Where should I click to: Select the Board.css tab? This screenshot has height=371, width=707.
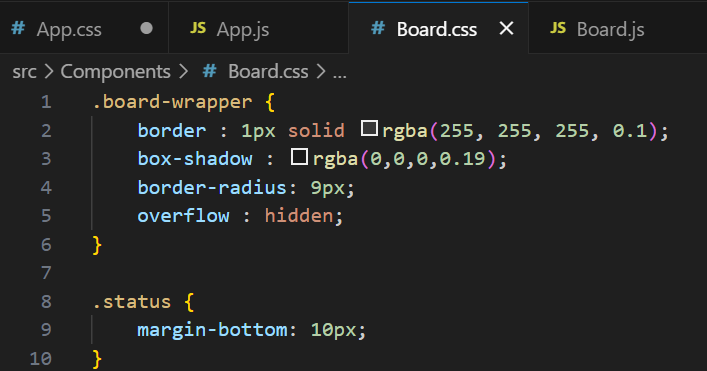pos(438,28)
